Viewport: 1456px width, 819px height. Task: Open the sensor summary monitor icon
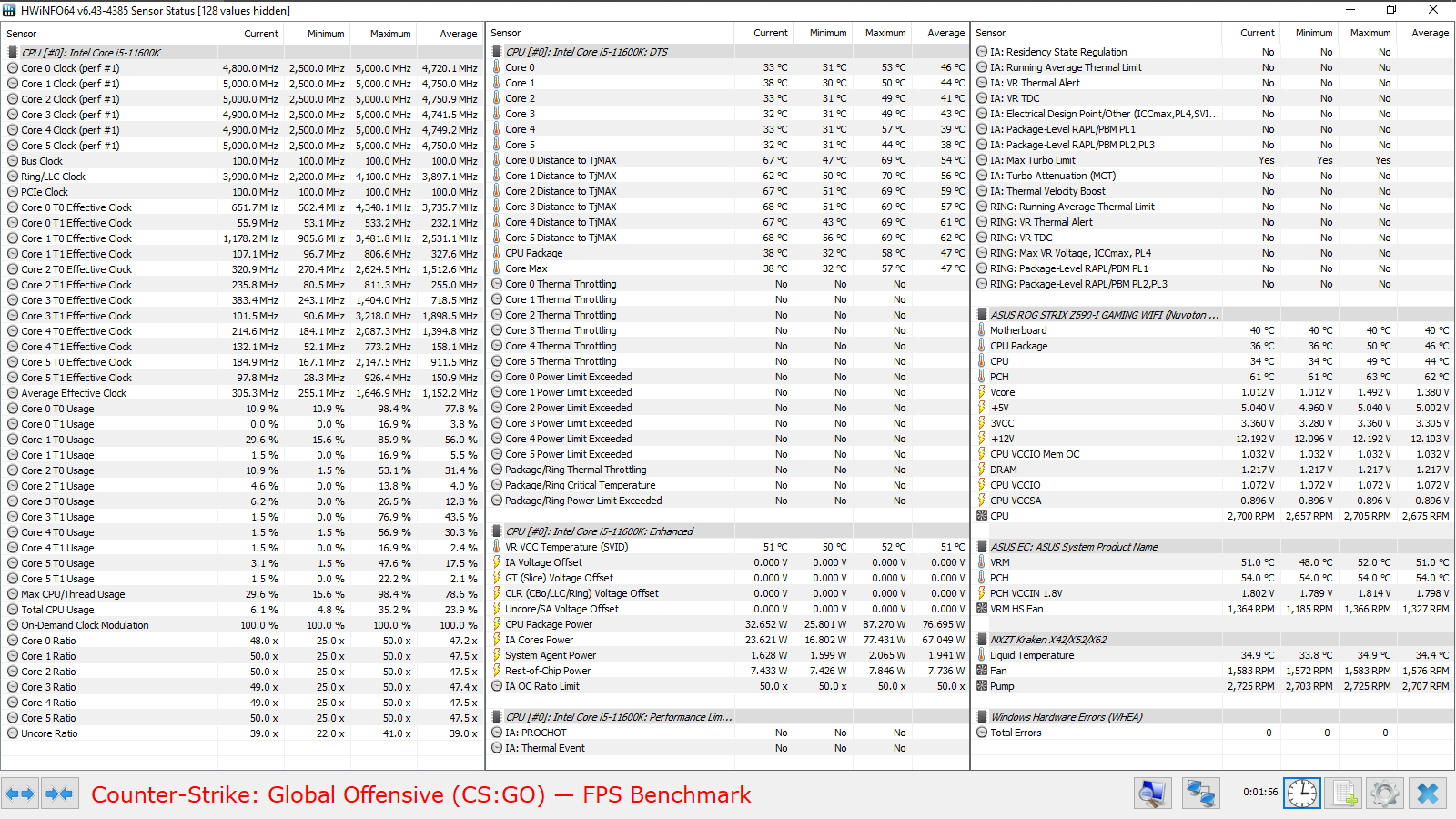coord(1152,794)
